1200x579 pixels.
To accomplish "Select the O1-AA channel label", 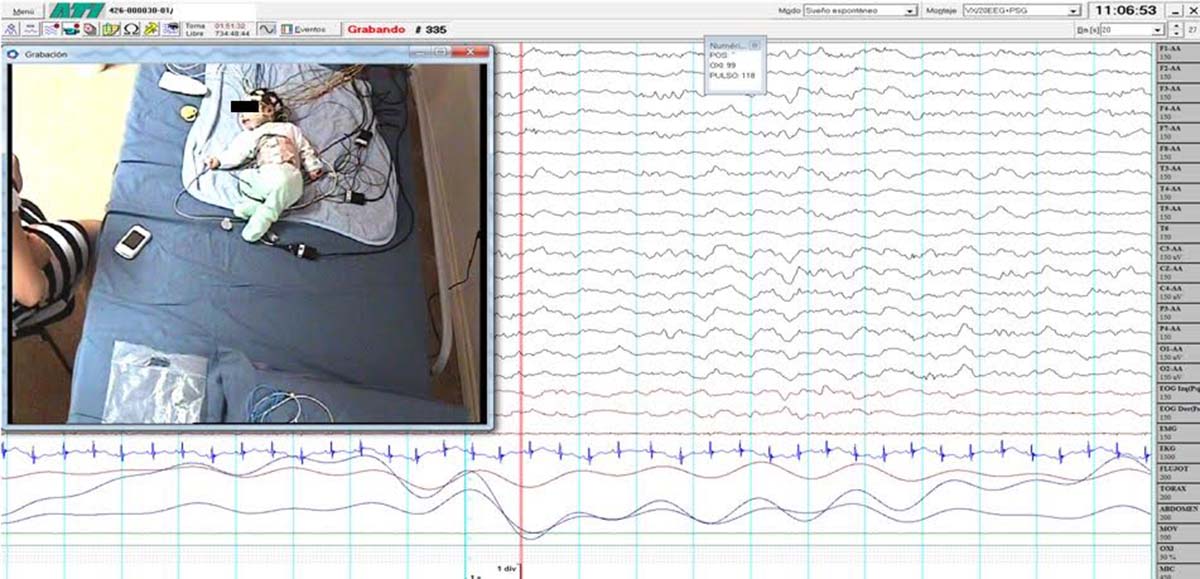I will [1176, 351].
